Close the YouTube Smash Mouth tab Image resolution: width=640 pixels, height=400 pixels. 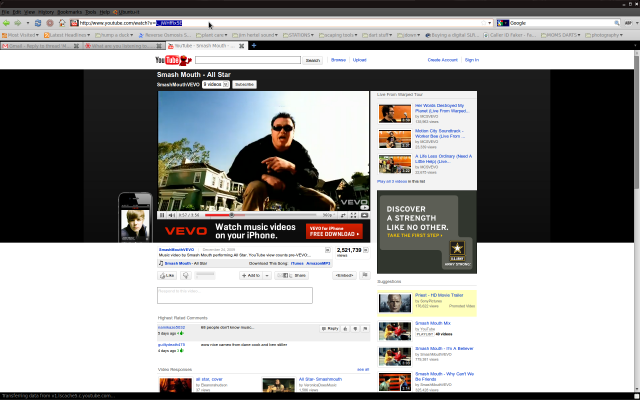pyautogui.click(x=241, y=46)
